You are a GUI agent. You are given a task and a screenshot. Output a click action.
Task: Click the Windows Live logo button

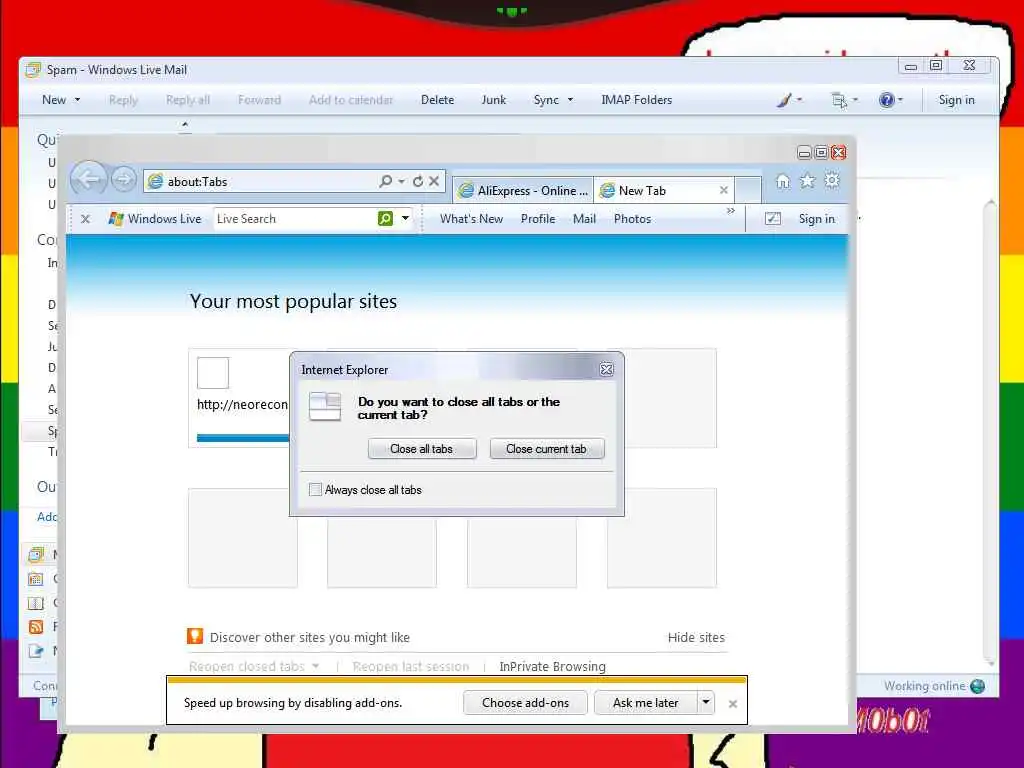[x=155, y=219]
